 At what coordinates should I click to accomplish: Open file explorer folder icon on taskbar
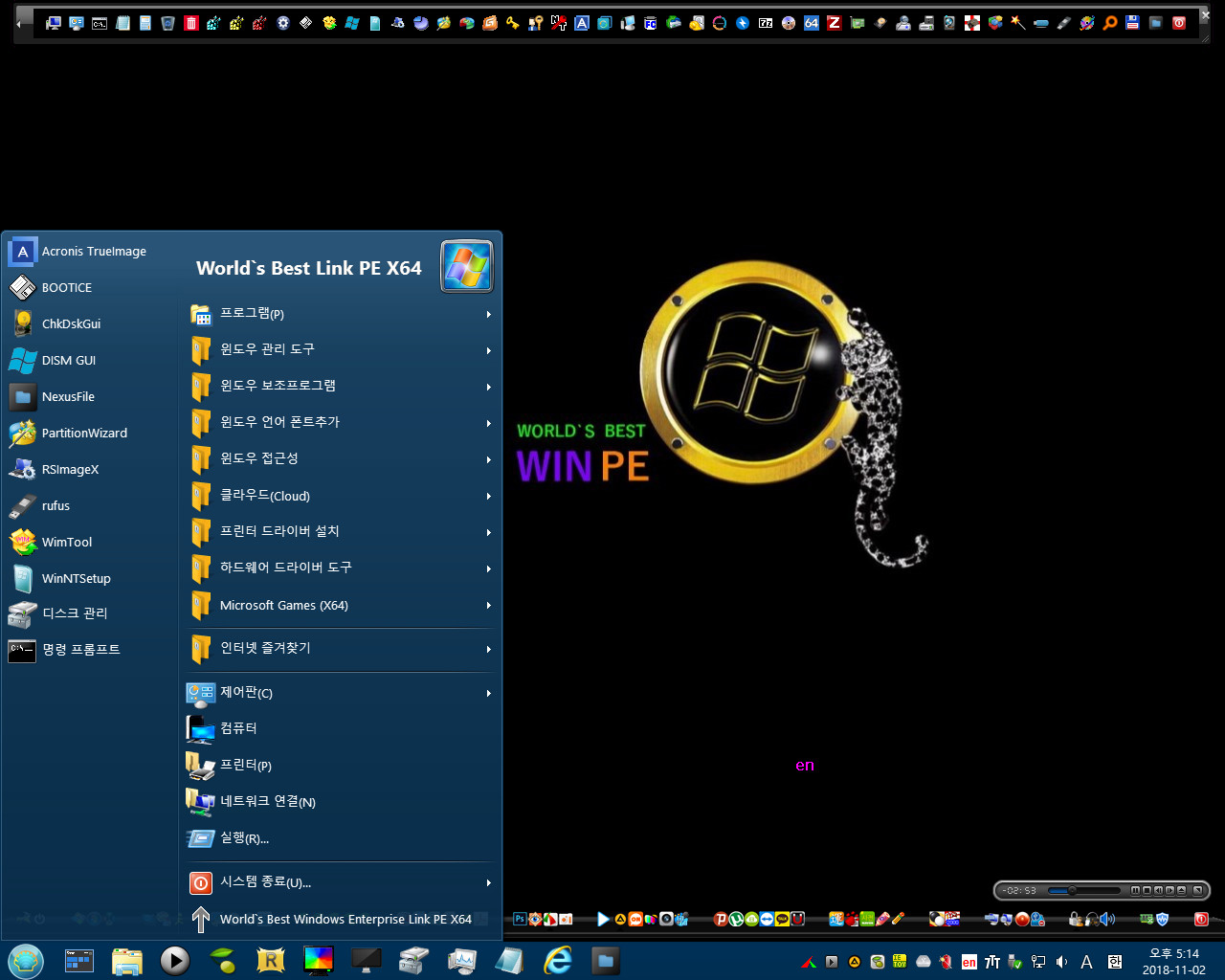126,960
